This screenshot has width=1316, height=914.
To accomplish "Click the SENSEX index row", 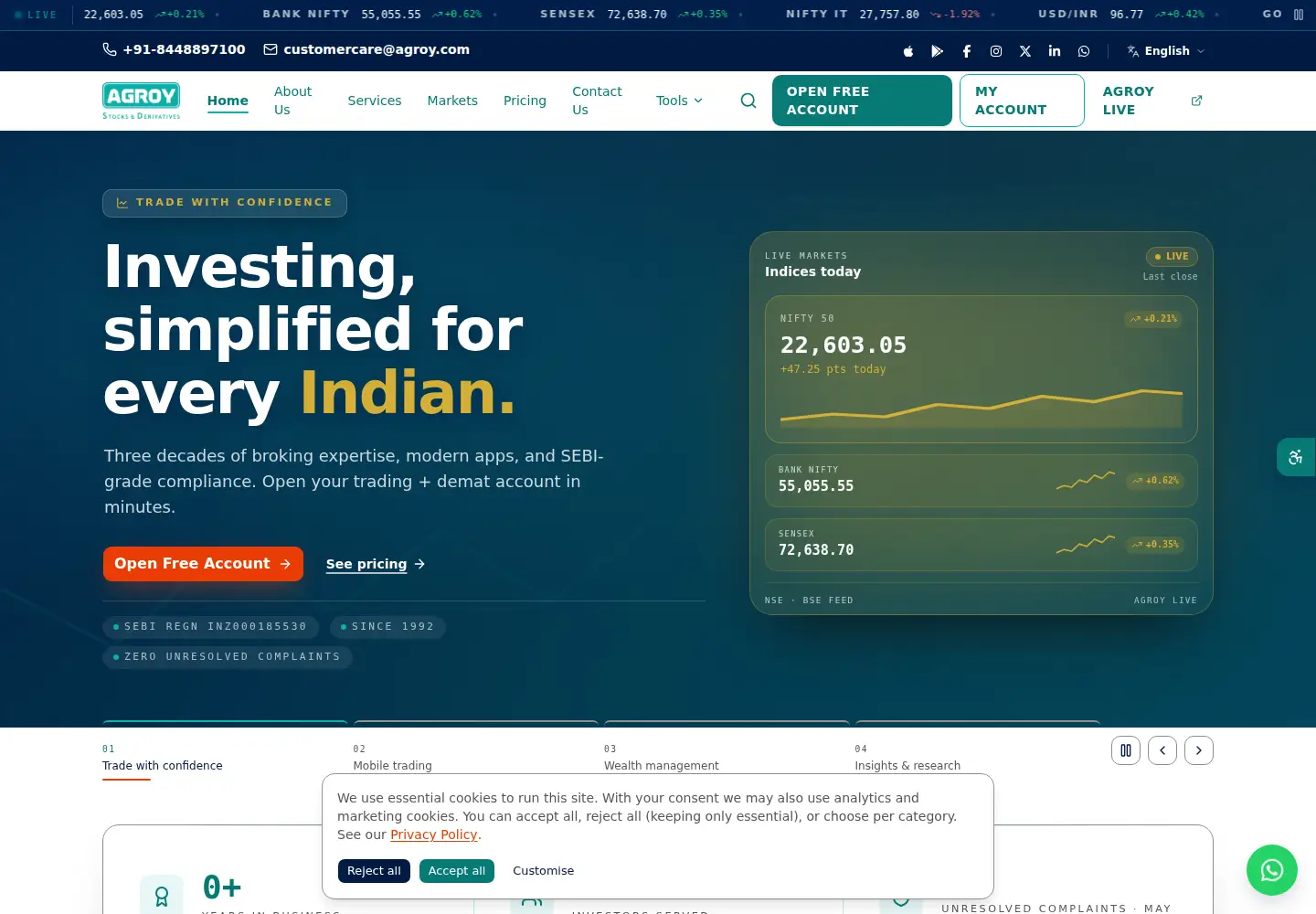I will (x=982, y=545).
